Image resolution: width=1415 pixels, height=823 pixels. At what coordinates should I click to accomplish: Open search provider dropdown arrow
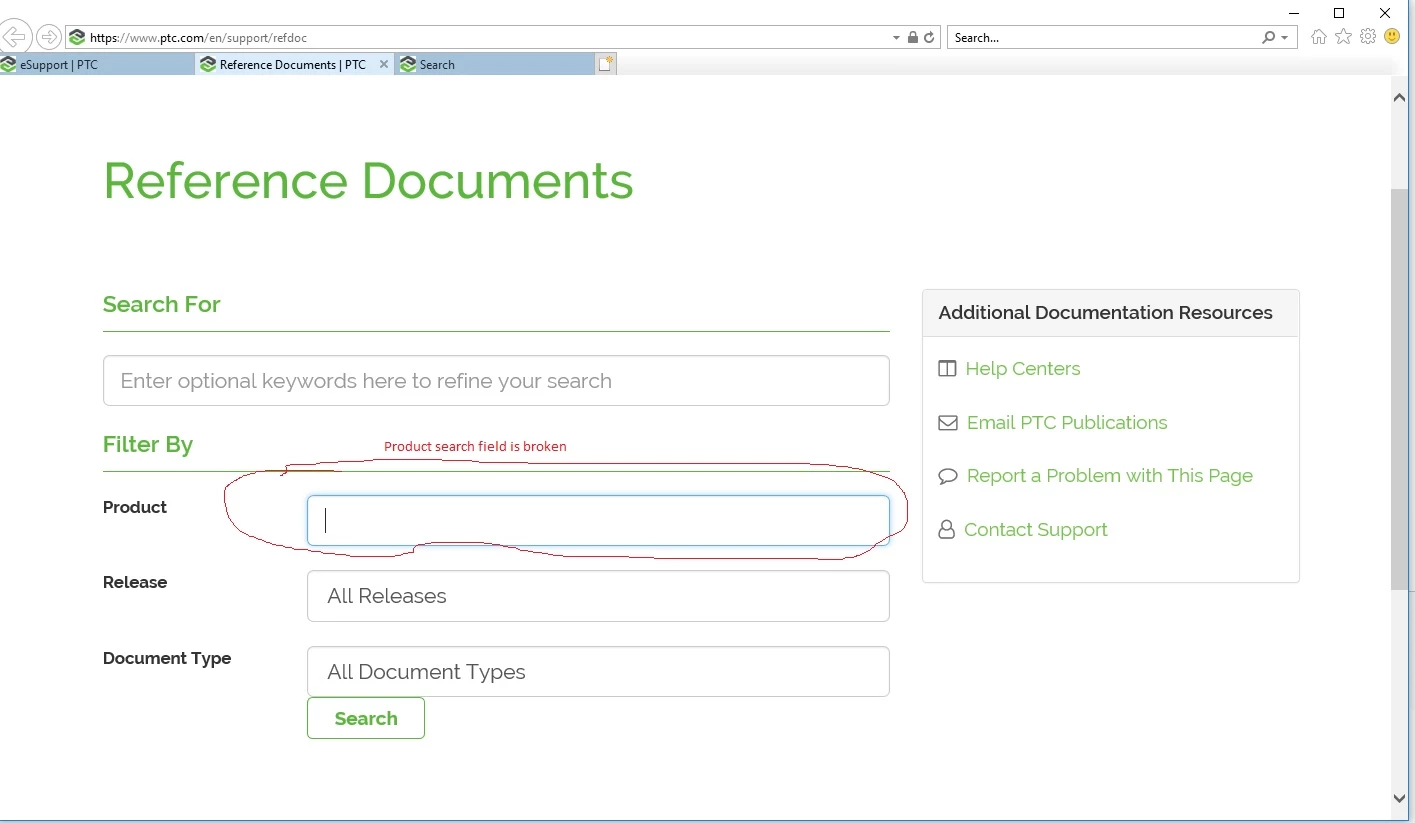point(1285,38)
